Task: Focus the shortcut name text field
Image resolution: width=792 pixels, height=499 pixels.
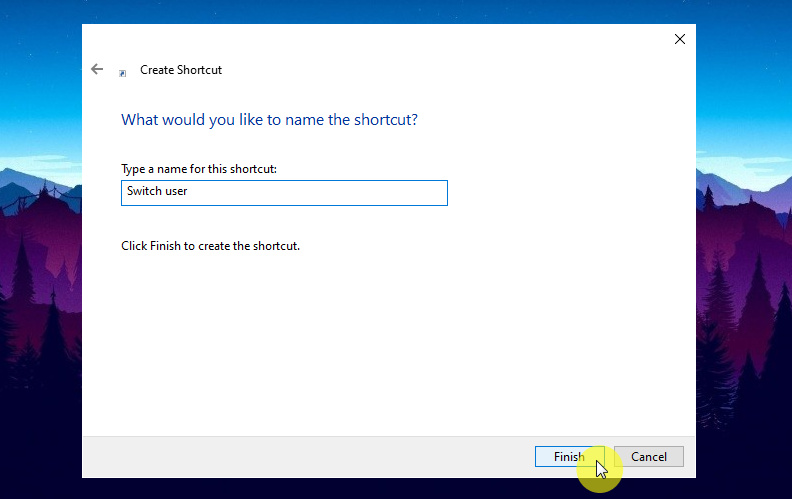Action: pyautogui.click(x=284, y=192)
